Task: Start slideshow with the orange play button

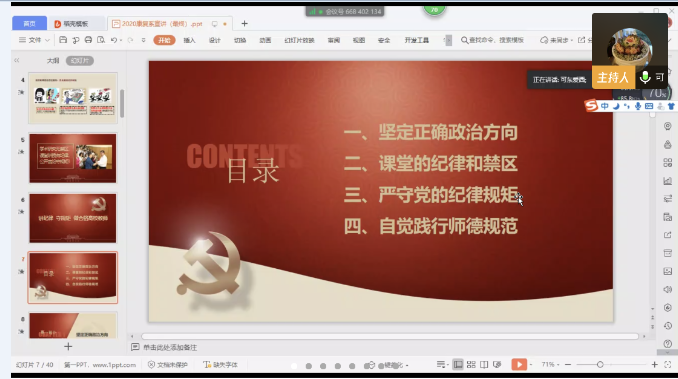Action: tap(519, 364)
